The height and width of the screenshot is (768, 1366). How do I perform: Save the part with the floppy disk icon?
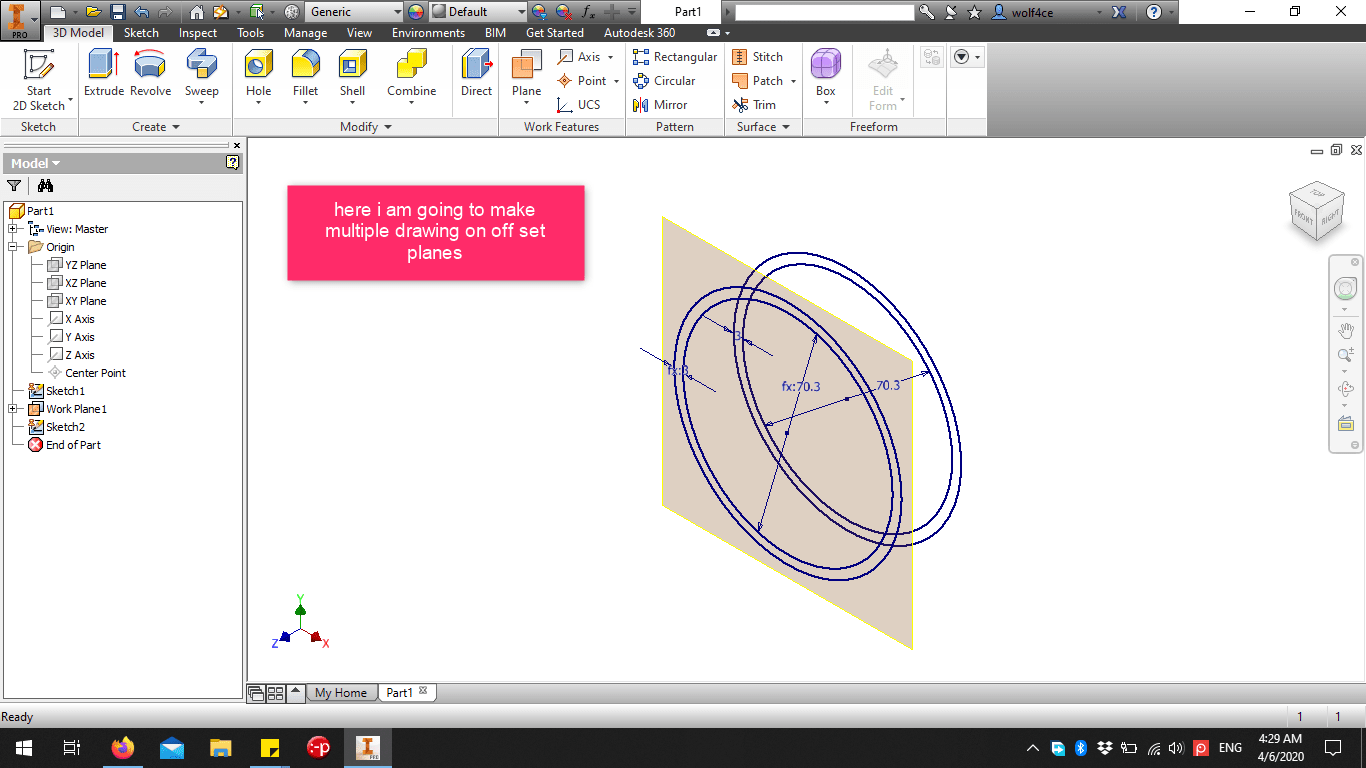pyautogui.click(x=117, y=12)
